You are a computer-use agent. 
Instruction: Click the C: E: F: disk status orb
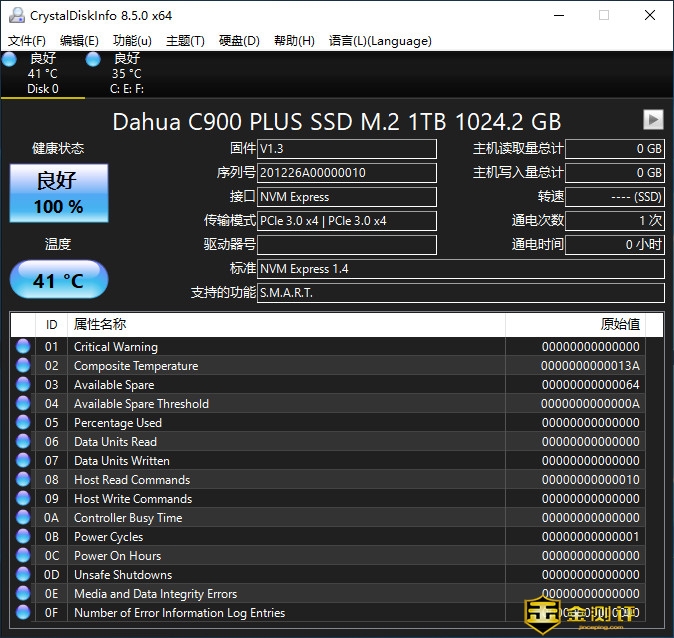pyautogui.click(x=93, y=60)
